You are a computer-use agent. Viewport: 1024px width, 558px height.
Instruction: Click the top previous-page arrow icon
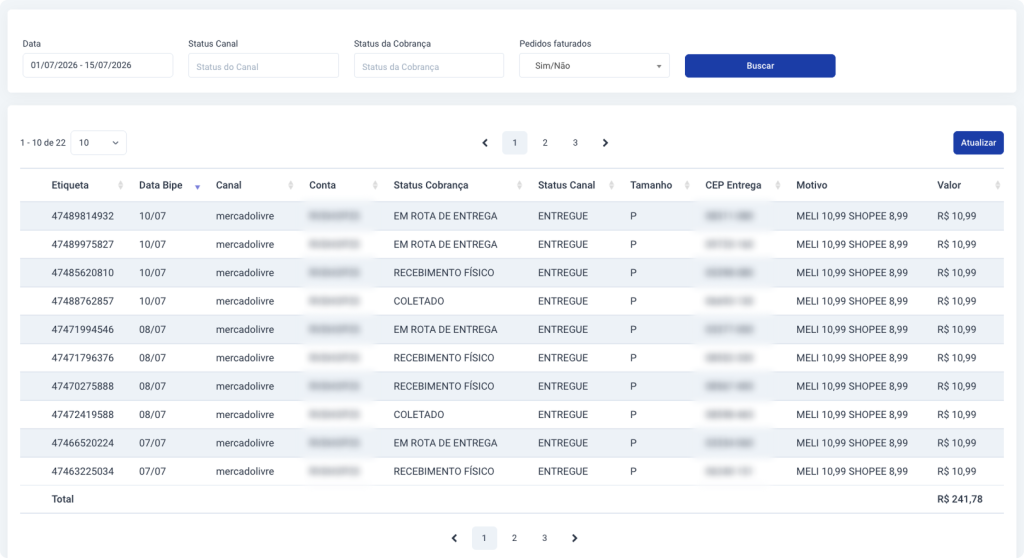click(x=485, y=142)
